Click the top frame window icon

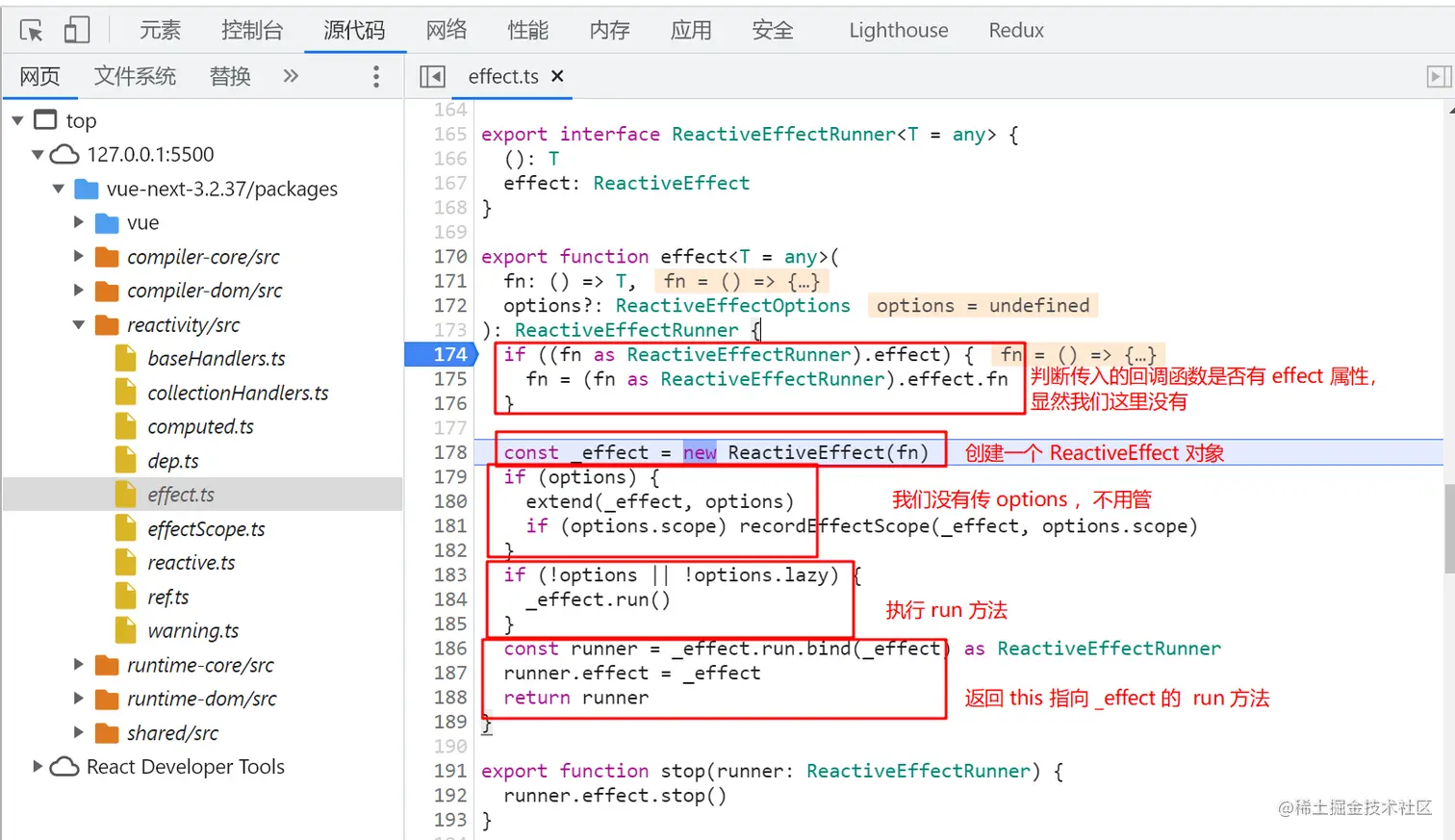click(45, 120)
